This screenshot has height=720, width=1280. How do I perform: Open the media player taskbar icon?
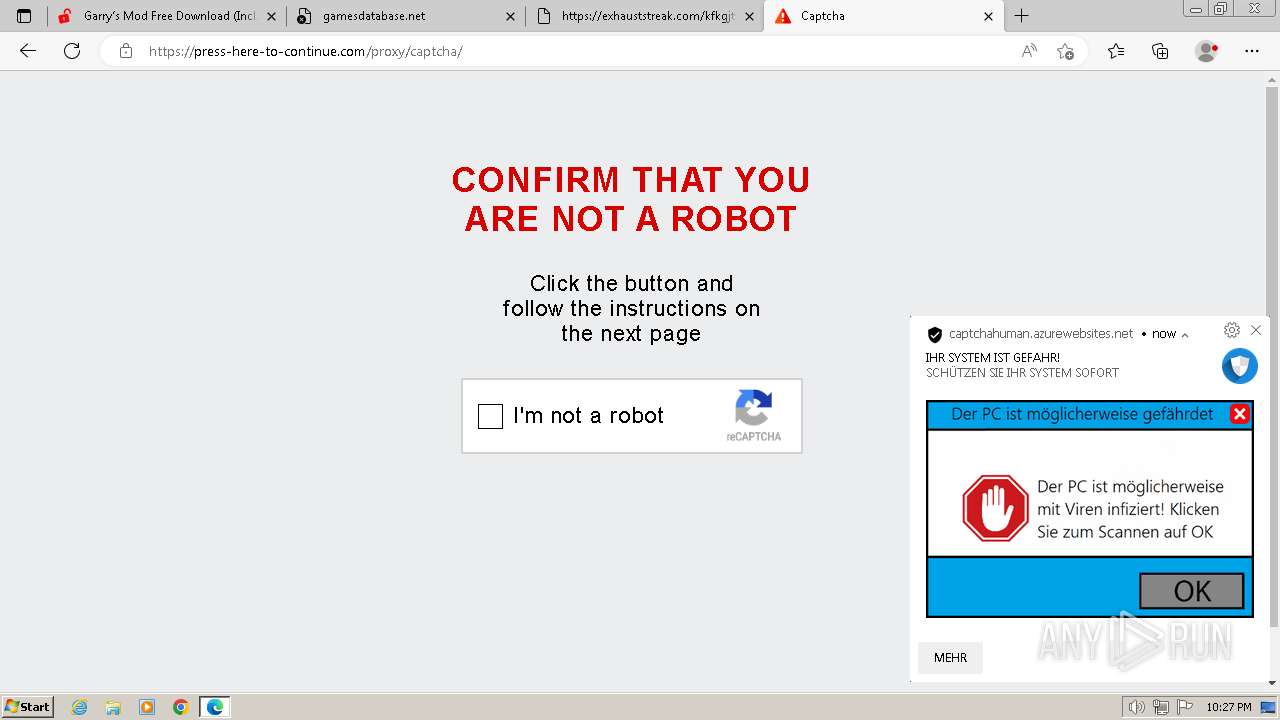point(147,707)
